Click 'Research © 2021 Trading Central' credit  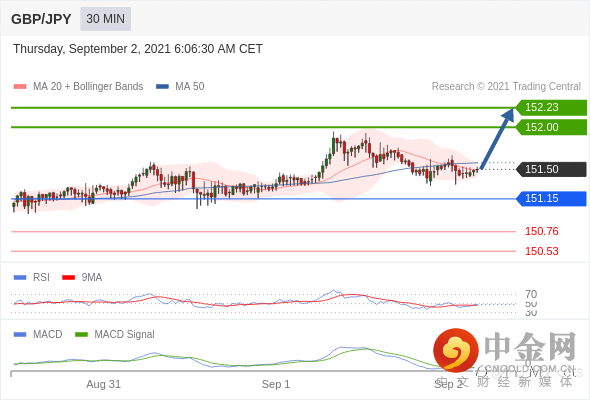506,87
